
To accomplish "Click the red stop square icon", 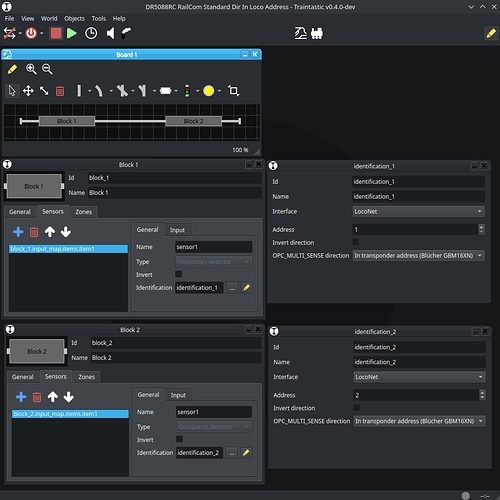I will [56, 33].
